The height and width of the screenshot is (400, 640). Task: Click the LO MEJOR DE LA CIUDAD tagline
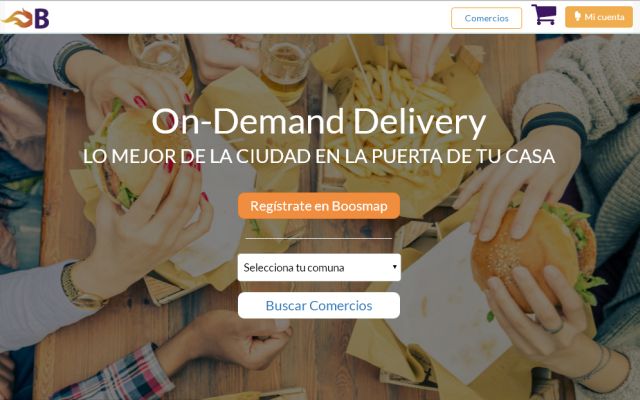(319, 156)
